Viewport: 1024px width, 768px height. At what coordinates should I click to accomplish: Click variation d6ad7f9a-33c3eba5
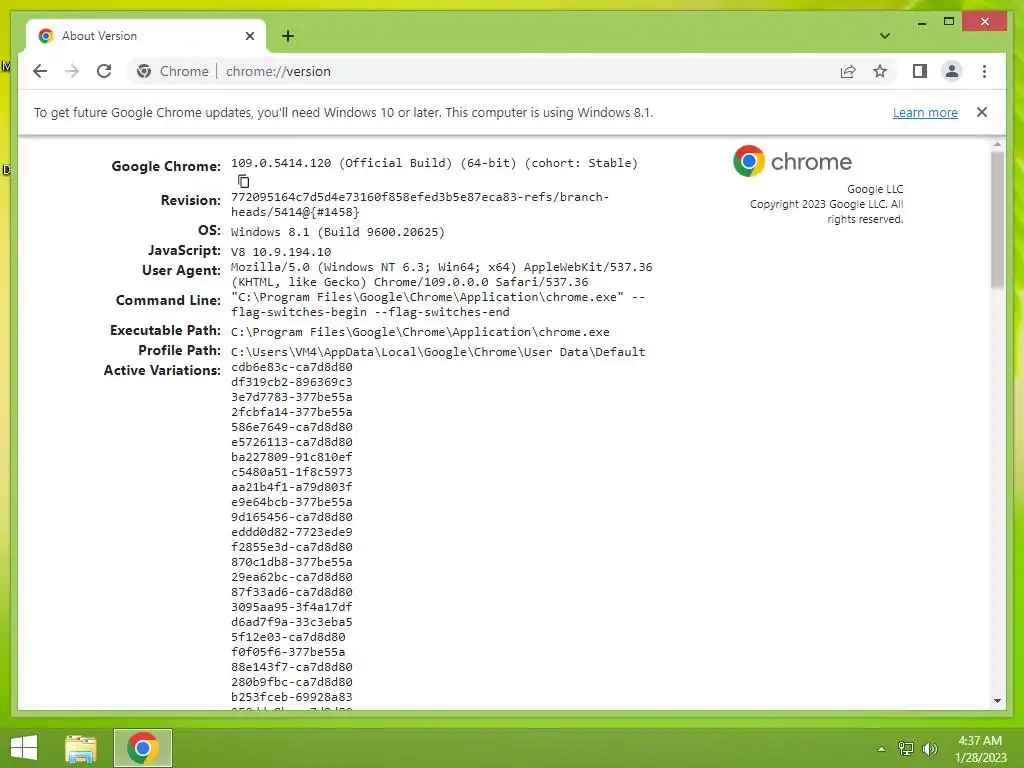[x=291, y=622]
